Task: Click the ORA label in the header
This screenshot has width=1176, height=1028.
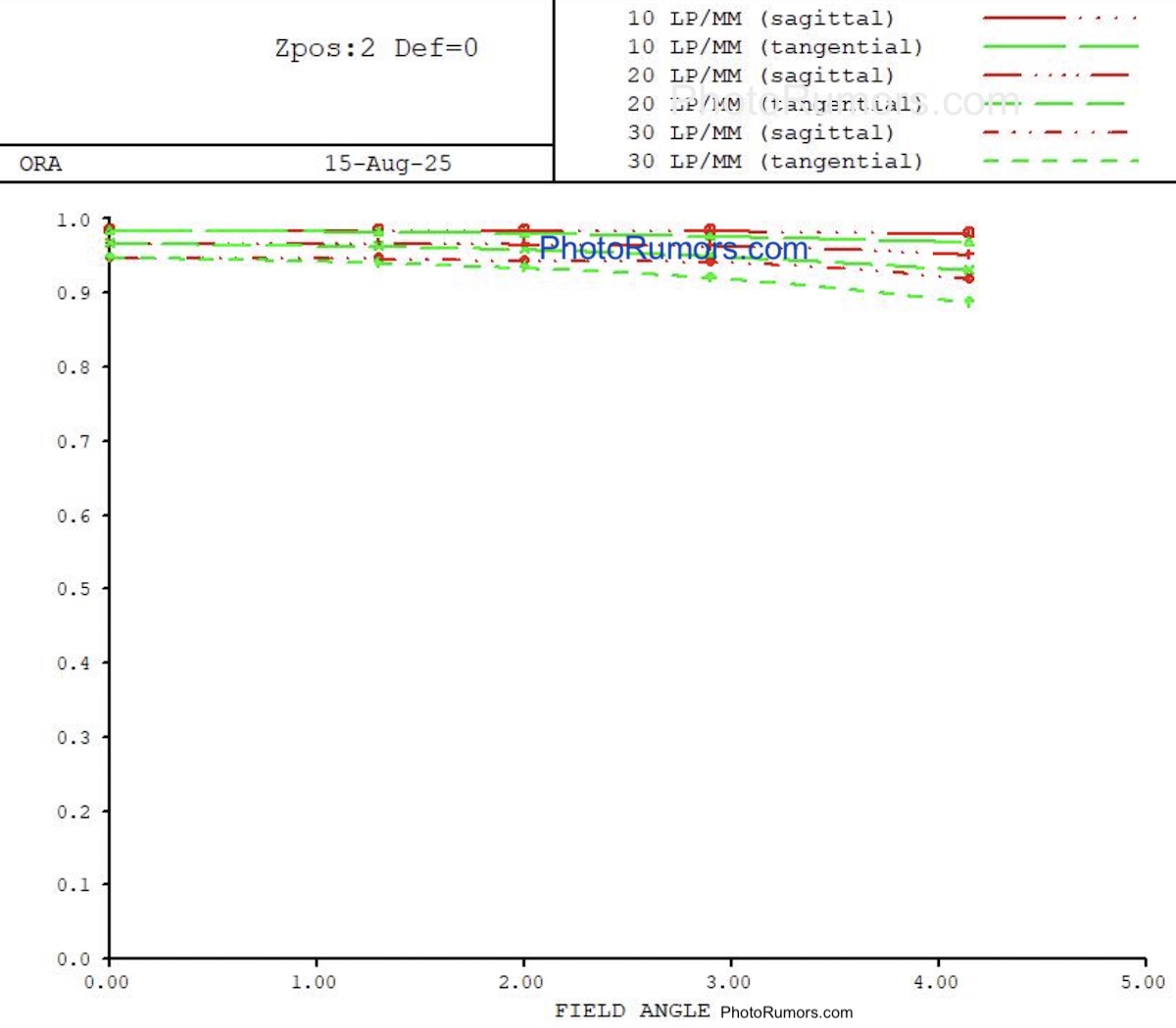Action: tap(40, 164)
